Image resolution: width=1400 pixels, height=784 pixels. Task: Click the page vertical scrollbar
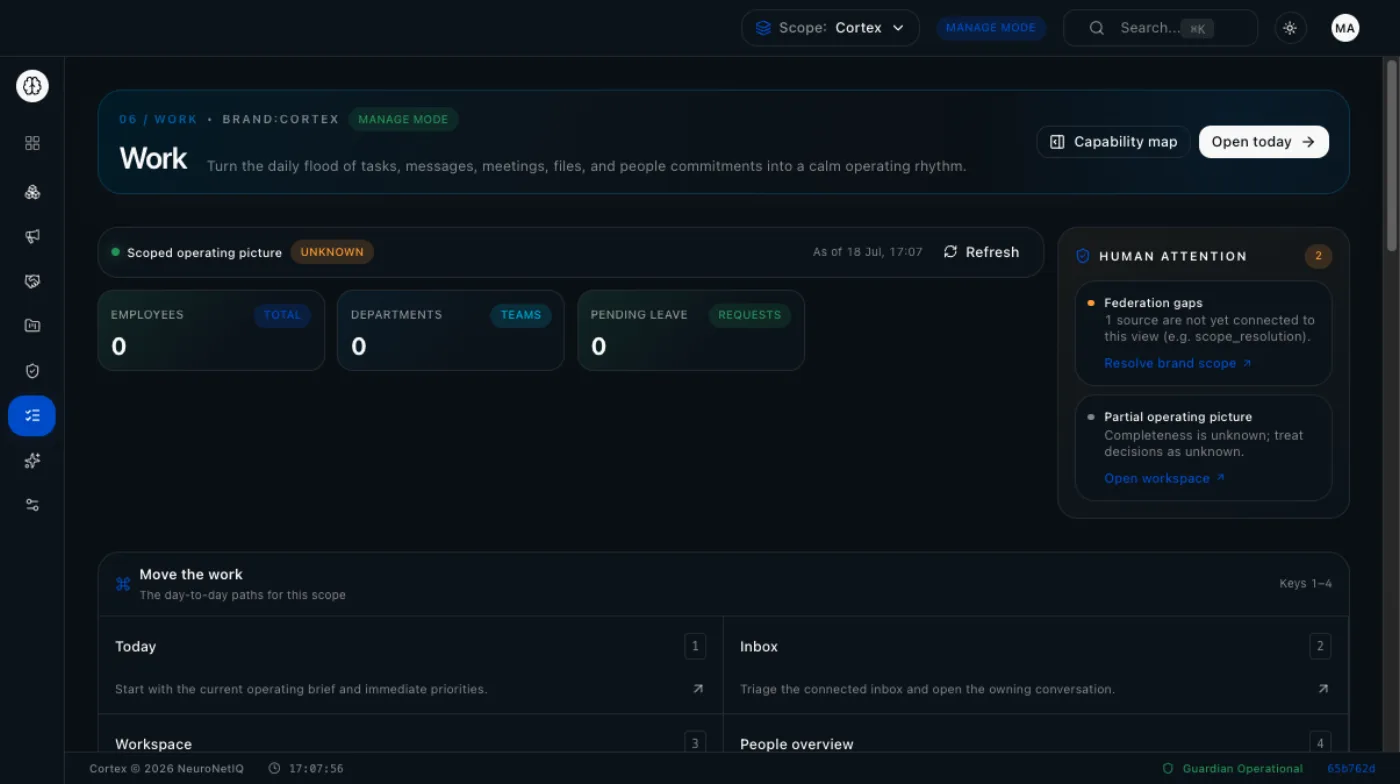point(1391,155)
